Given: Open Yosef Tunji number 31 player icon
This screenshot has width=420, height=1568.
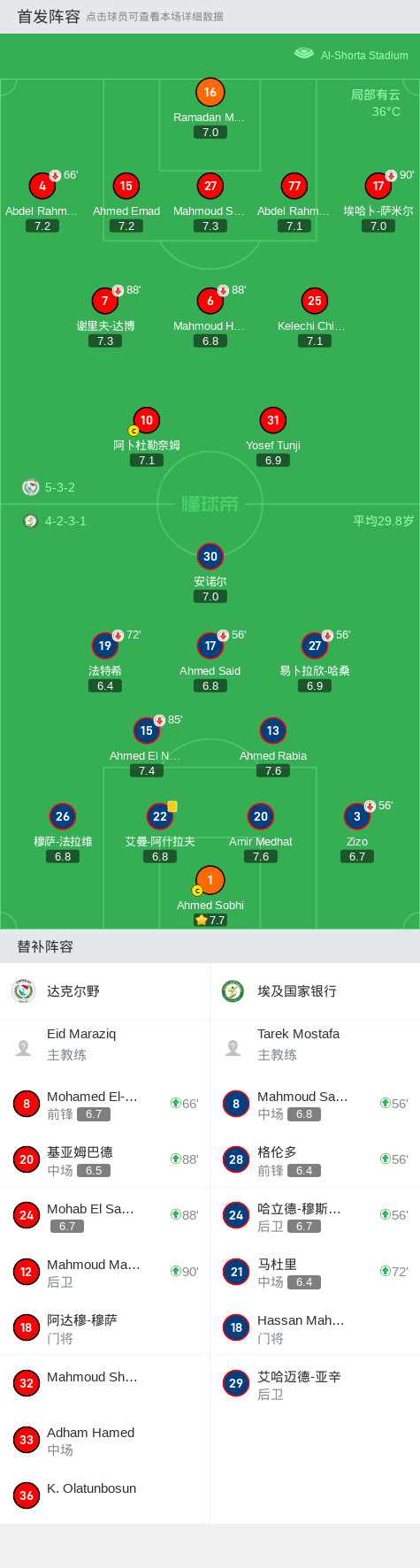Looking at the screenshot, I should tap(273, 420).
